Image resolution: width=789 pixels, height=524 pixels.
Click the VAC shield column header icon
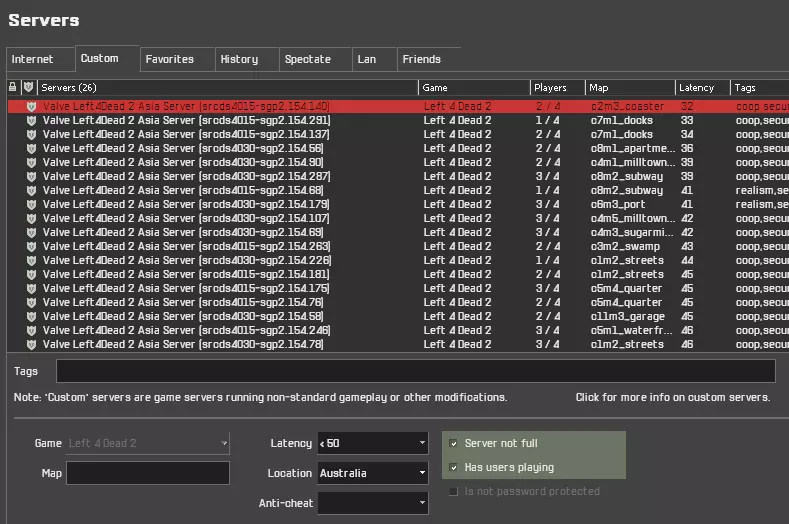click(x=29, y=88)
